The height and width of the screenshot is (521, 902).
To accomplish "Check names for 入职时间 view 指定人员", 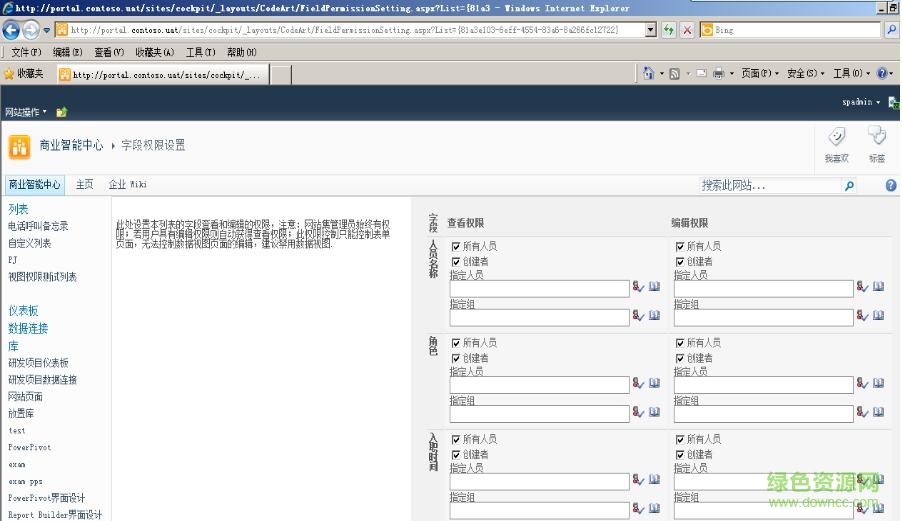I will click(638, 480).
